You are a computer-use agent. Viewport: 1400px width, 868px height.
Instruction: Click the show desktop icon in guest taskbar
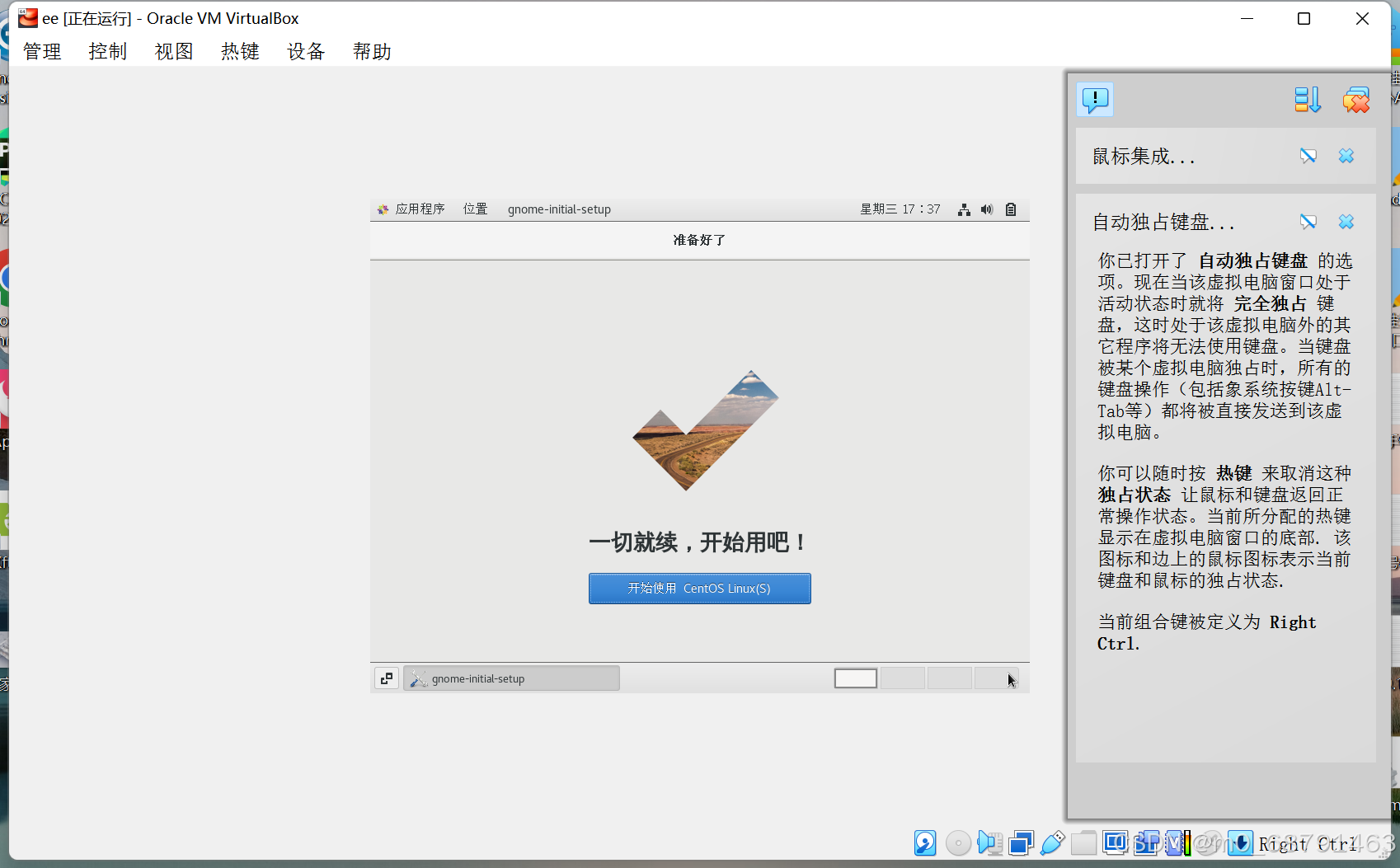click(x=387, y=678)
